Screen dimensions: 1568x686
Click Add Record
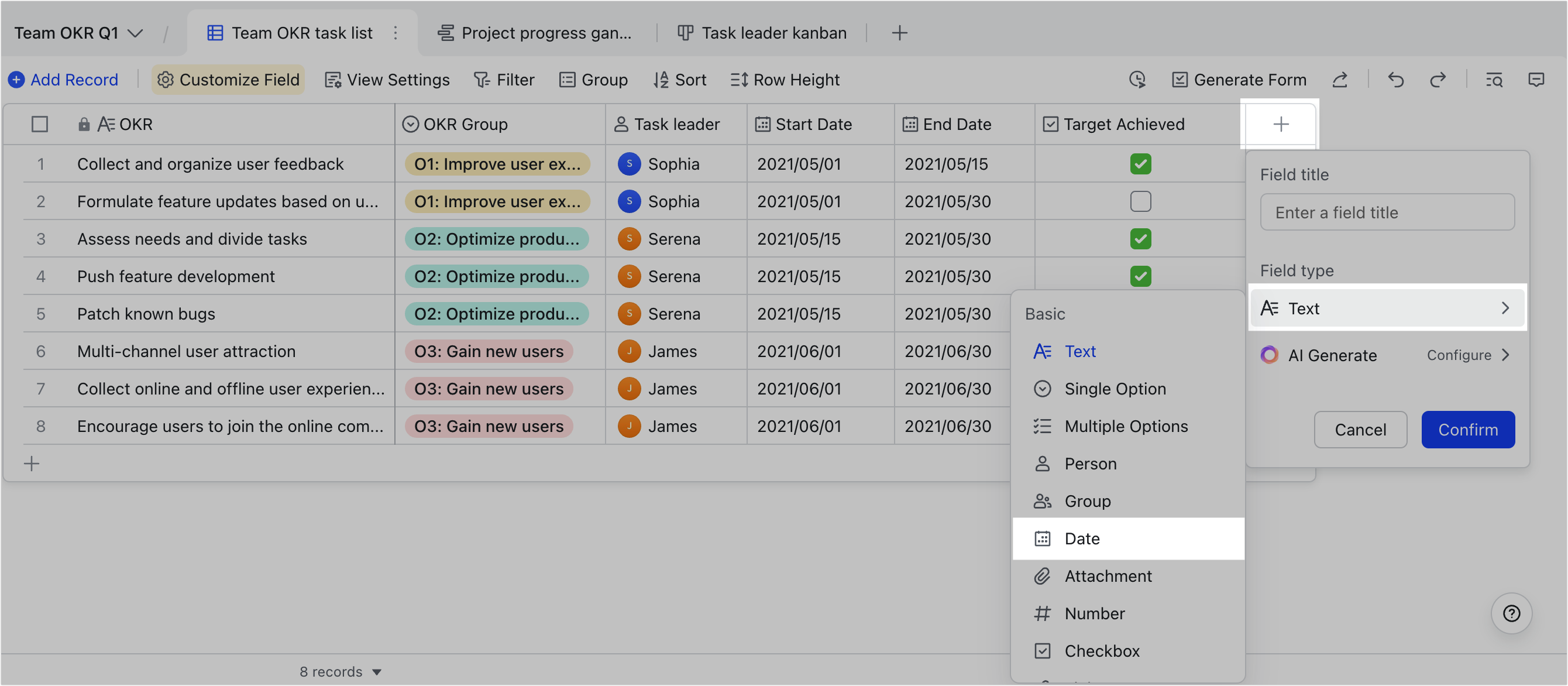click(x=63, y=79)
